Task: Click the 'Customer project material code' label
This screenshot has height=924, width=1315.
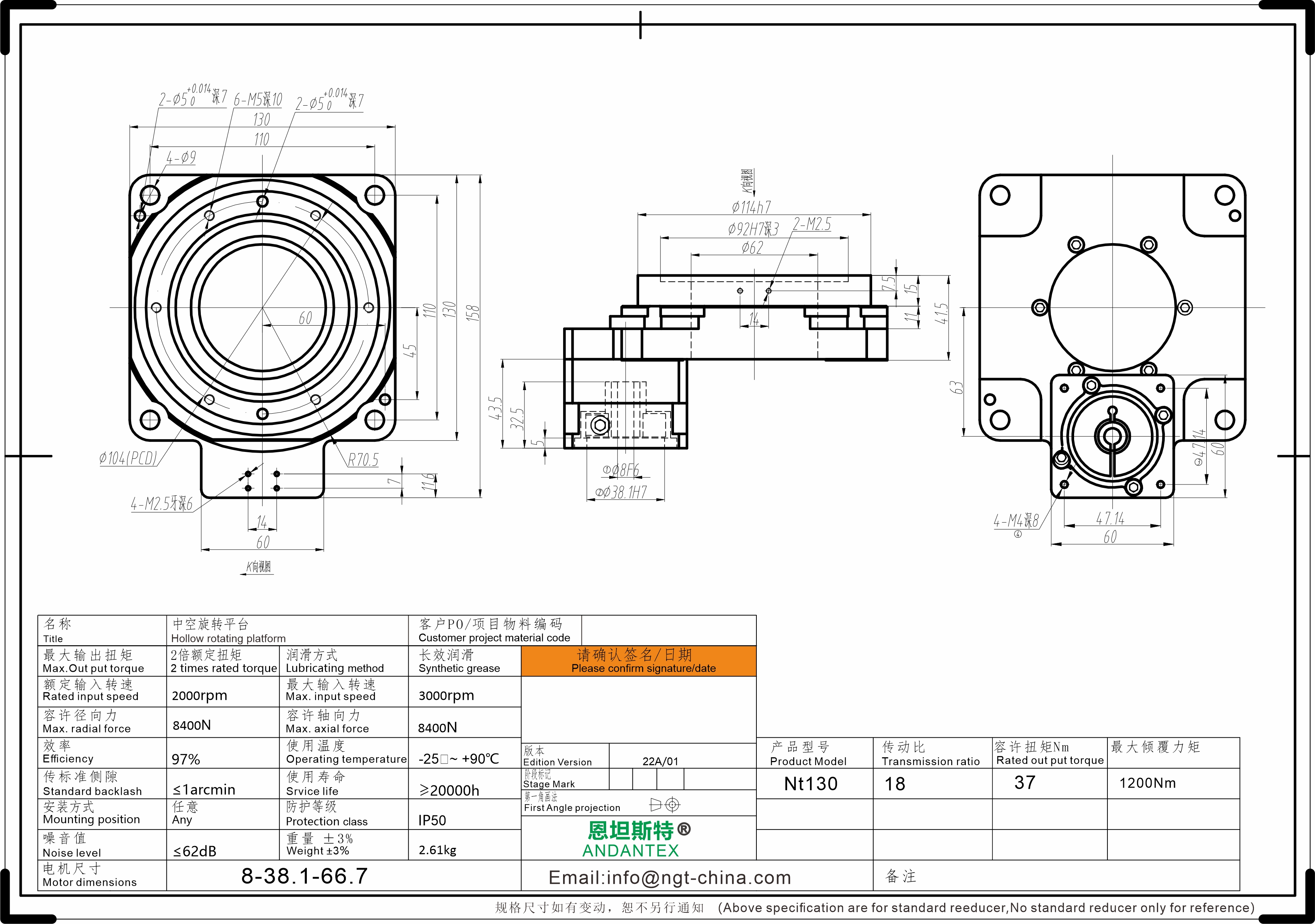Action: point(494,638)
